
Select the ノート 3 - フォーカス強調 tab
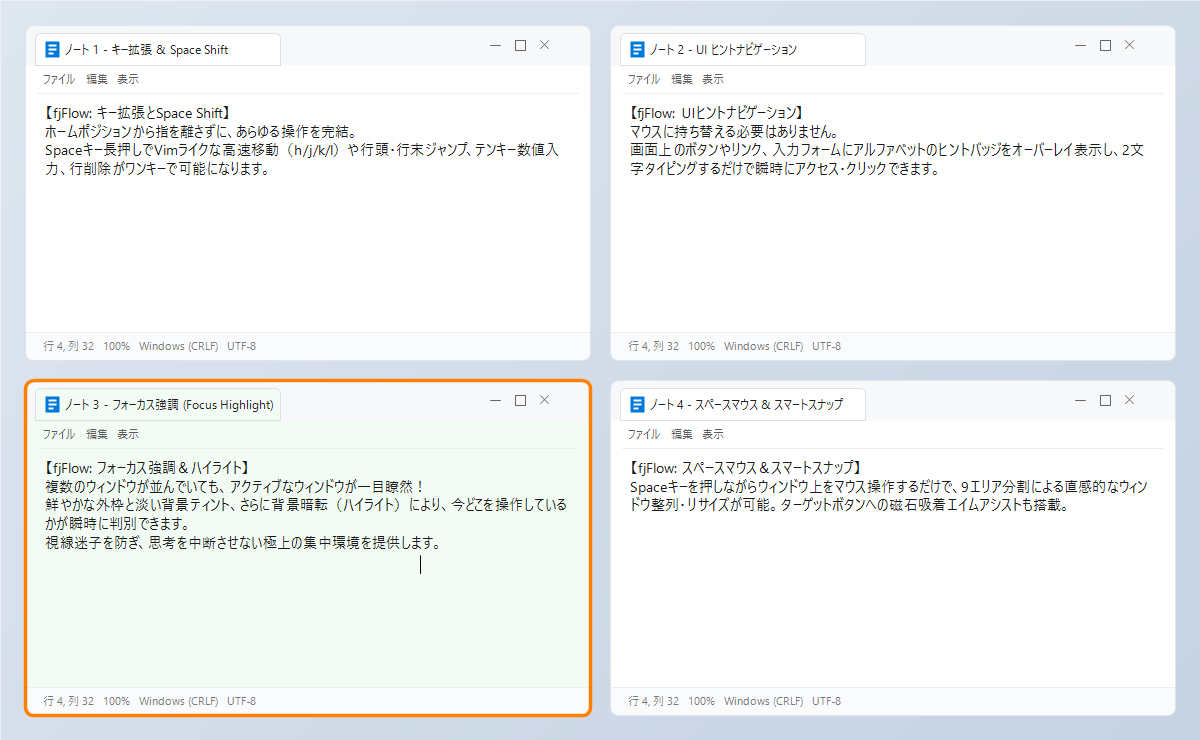click(158, 405)
